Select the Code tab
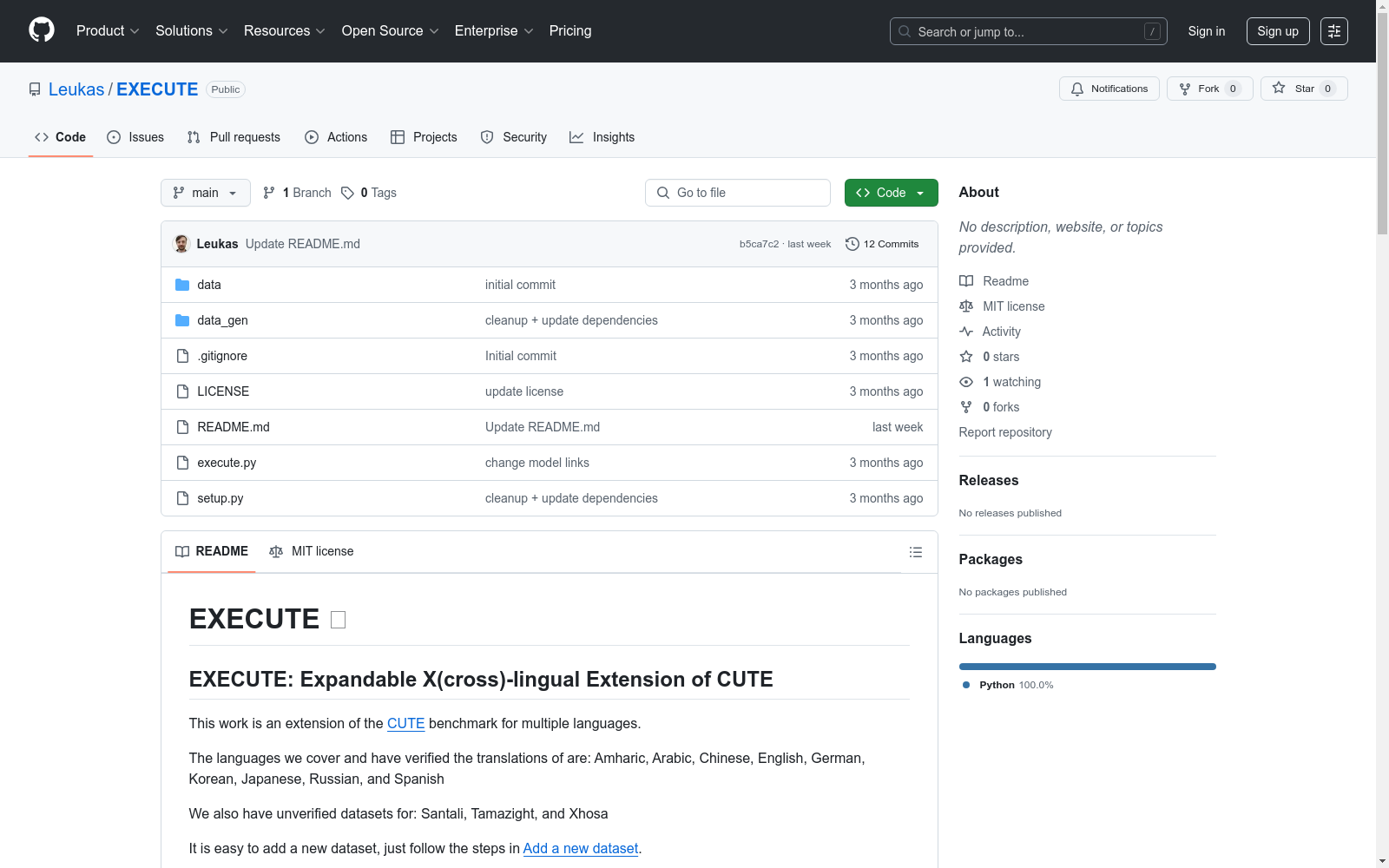This screenshot has width=1389, height=868. (61, 137)
